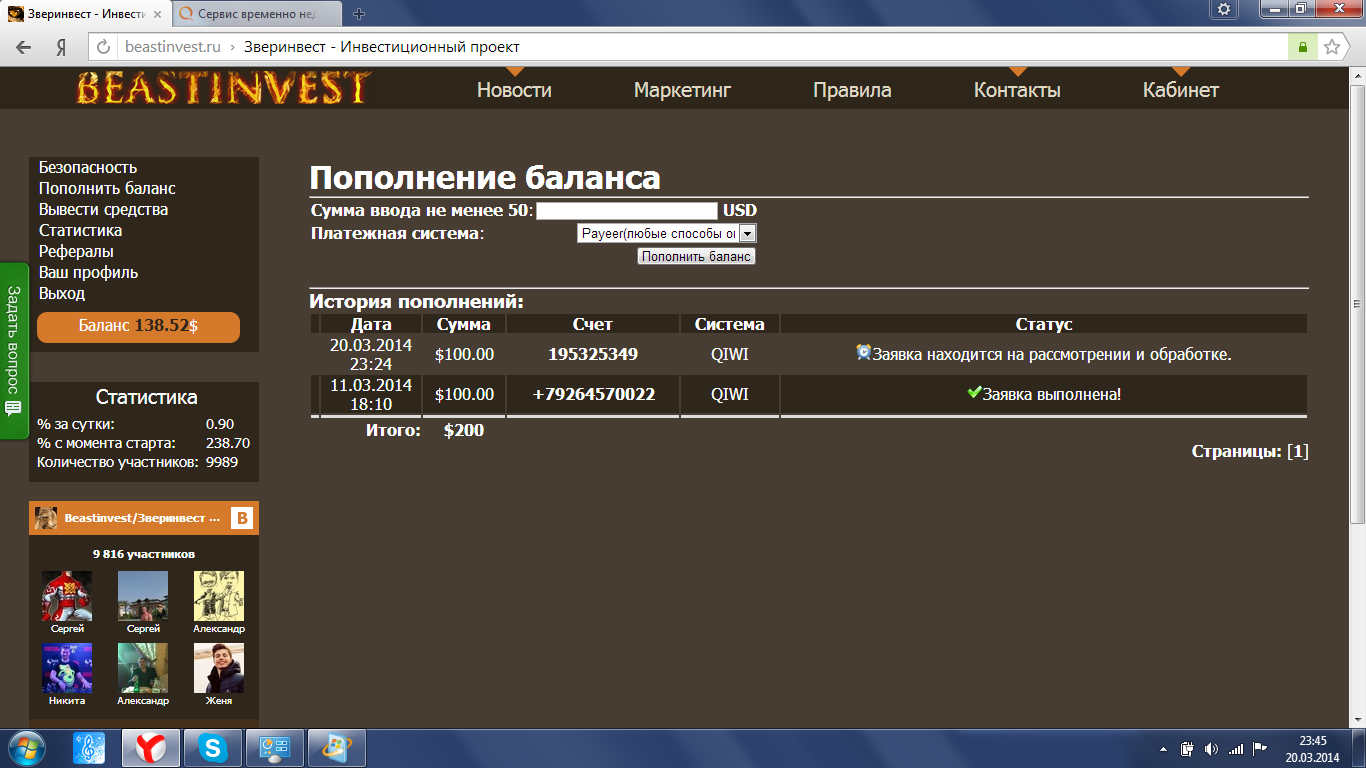1366x768 pixels.
Task: Click the BEASTINVEST logo
Action: [x=224, y=88]
